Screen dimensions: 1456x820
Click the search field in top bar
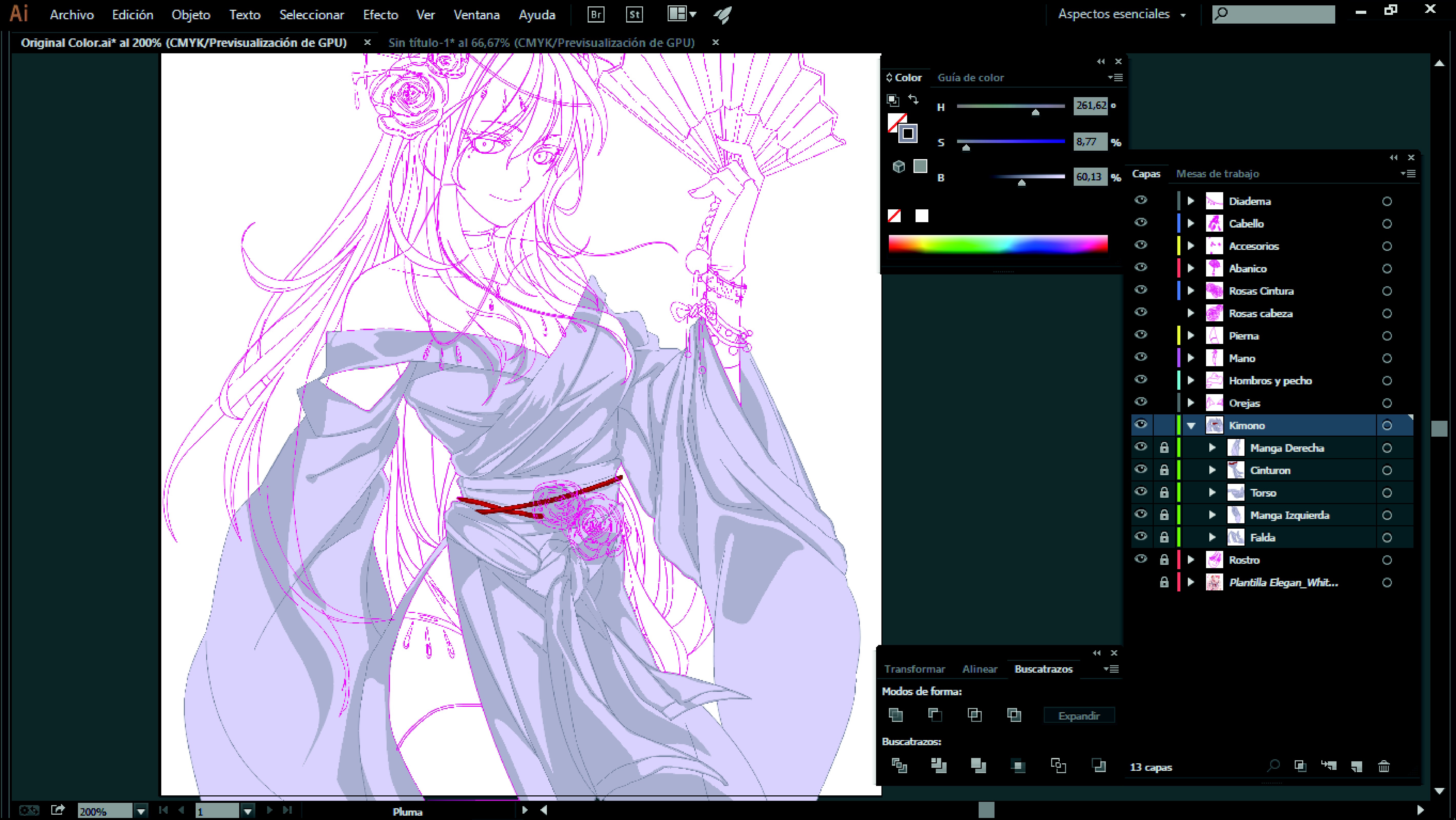[1273, 14]
